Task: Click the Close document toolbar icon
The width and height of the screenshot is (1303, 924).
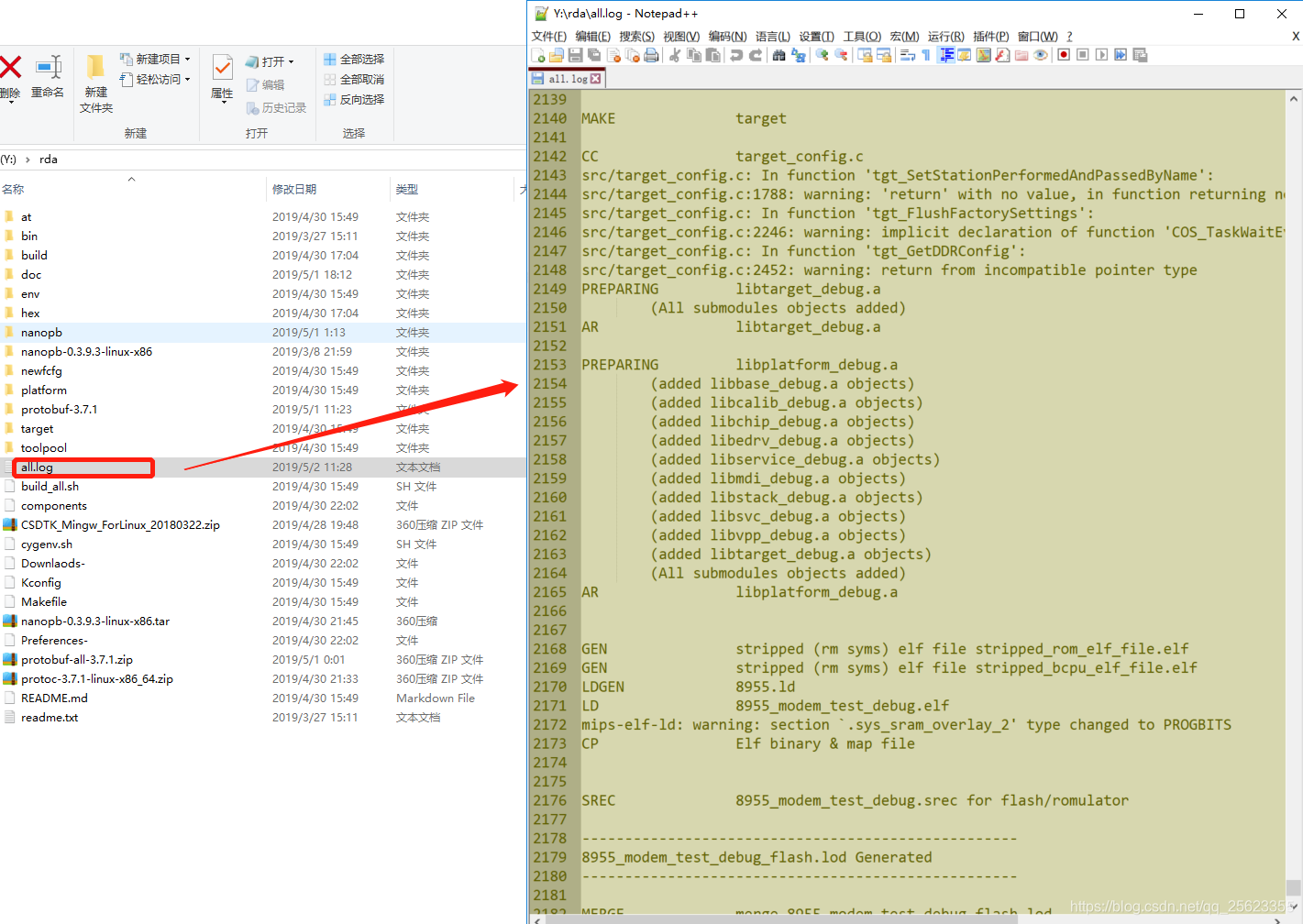Action: click(613, 55)
